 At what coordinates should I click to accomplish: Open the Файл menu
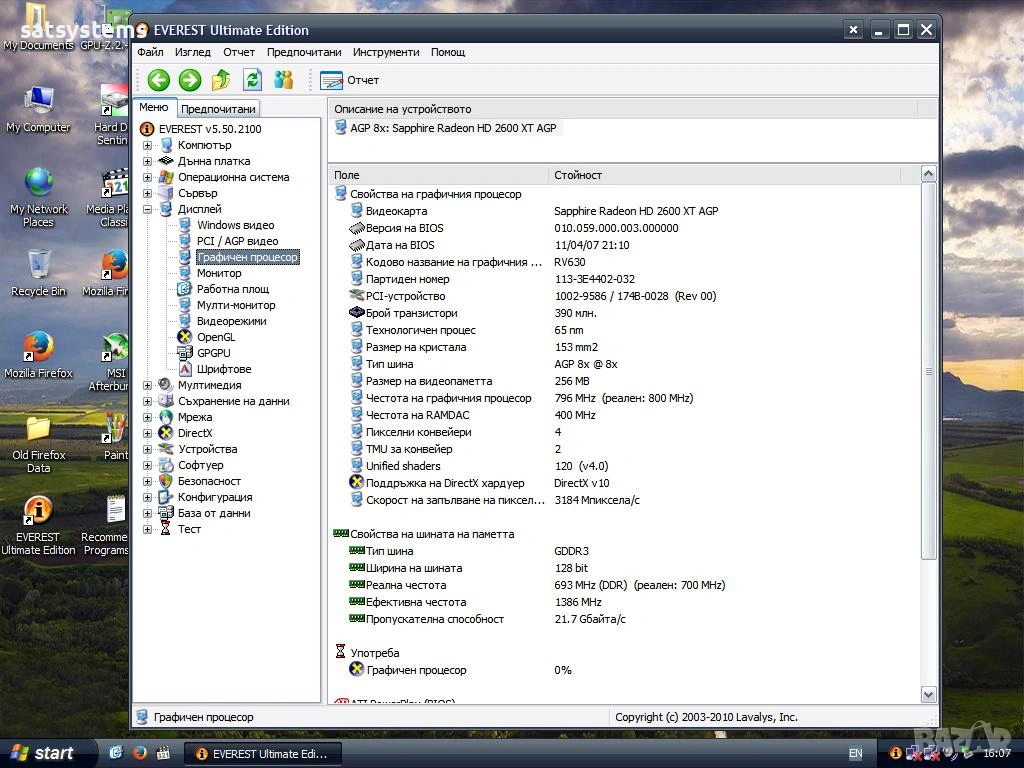[150, 52]
